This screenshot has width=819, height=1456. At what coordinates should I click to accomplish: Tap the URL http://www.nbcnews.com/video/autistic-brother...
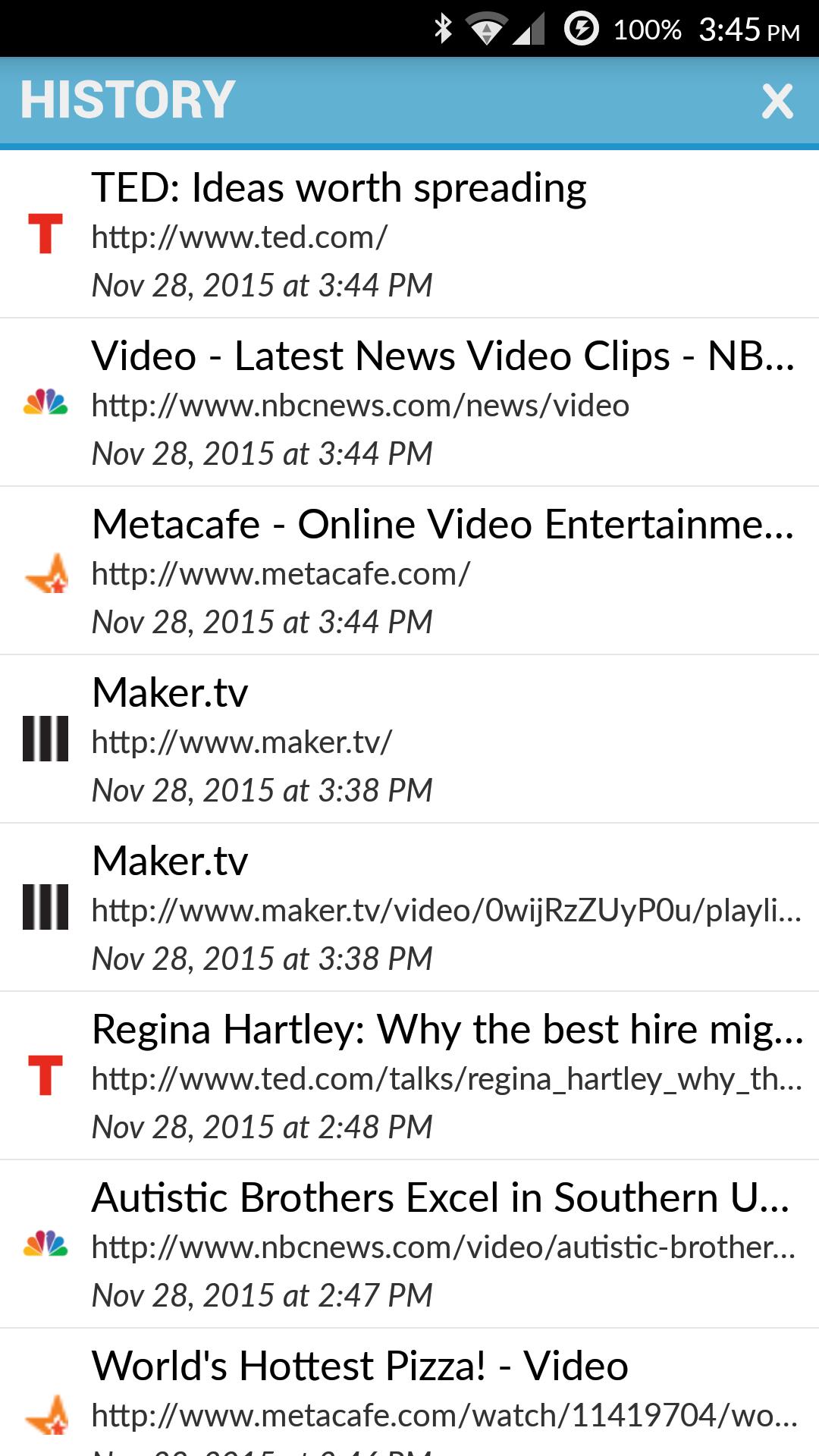tap(444, 1247)
